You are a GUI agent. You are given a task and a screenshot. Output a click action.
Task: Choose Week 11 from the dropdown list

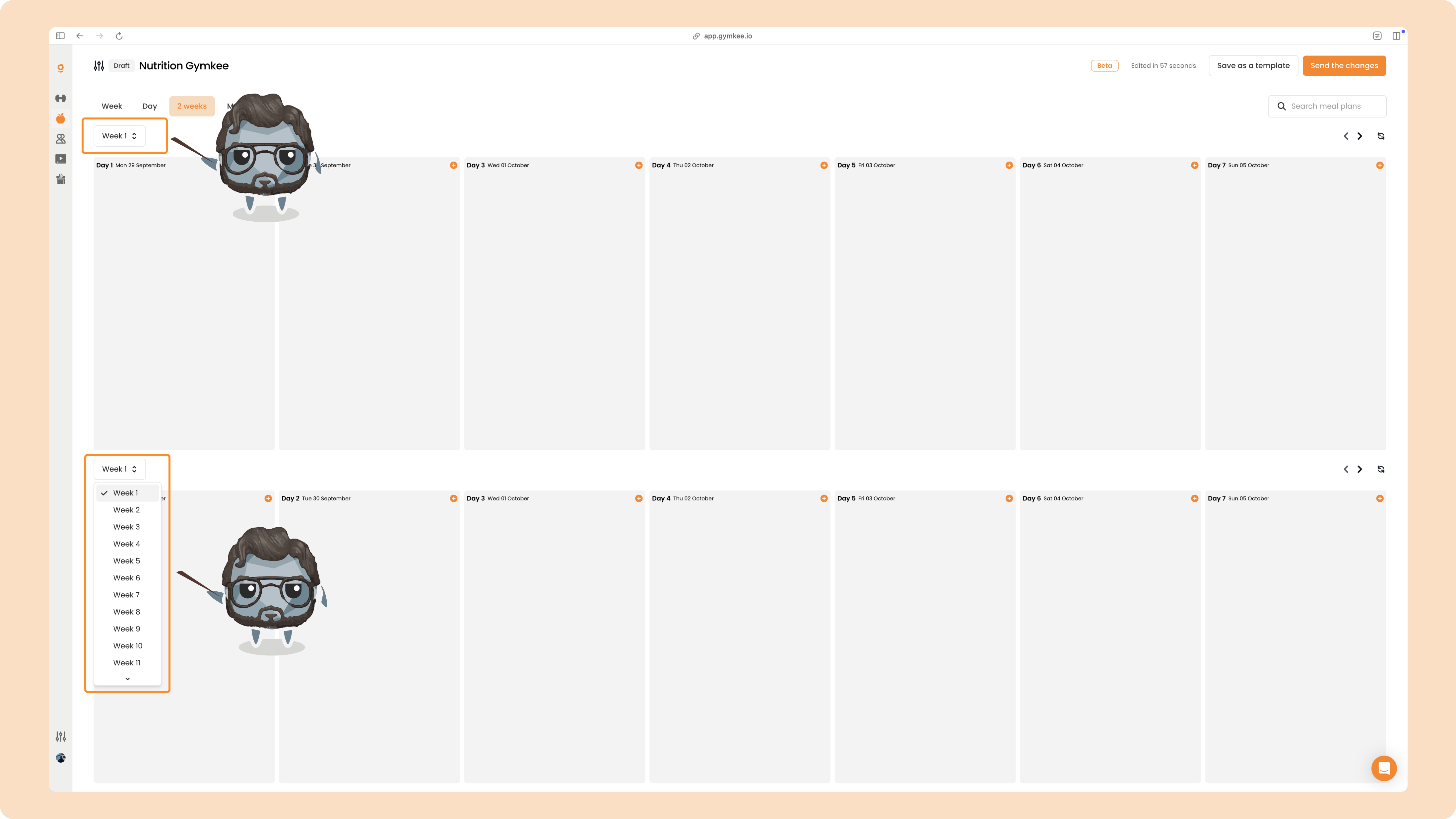click(128, 662)
